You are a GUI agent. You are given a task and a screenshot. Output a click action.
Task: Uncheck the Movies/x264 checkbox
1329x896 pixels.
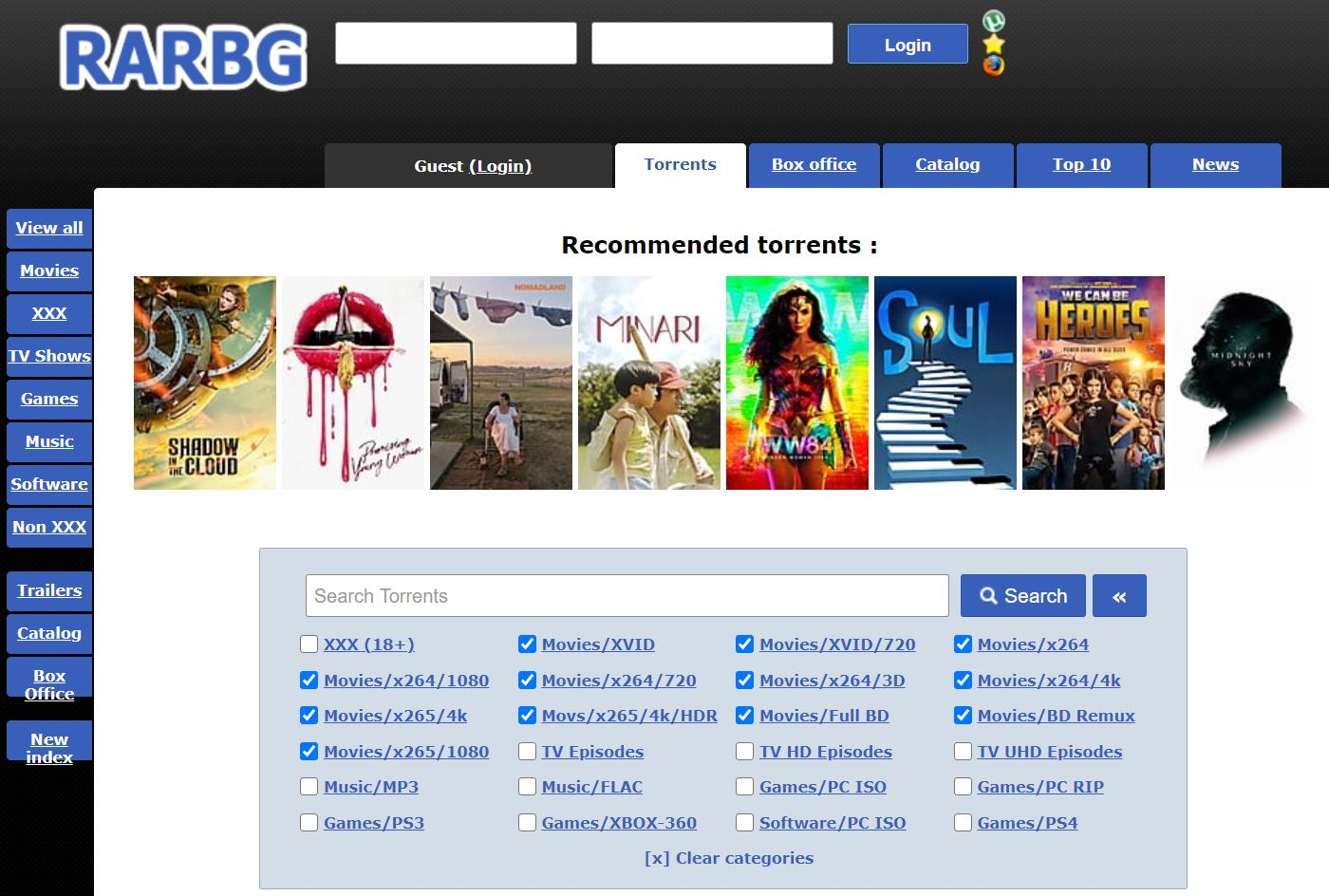[963, 644]
